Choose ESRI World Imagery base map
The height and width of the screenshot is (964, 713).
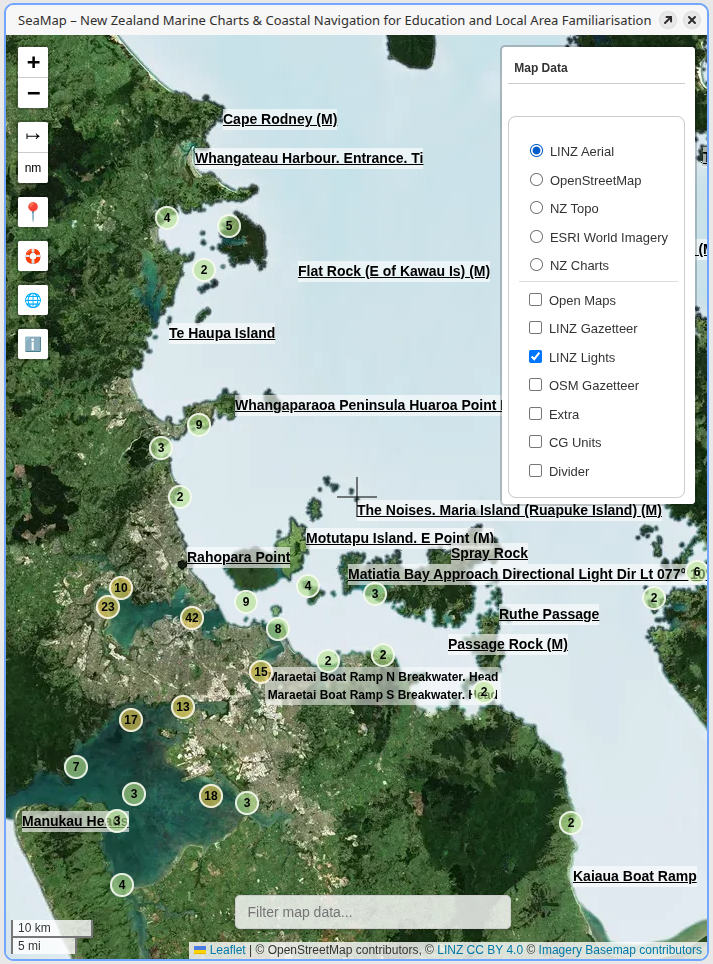(536, 237)
